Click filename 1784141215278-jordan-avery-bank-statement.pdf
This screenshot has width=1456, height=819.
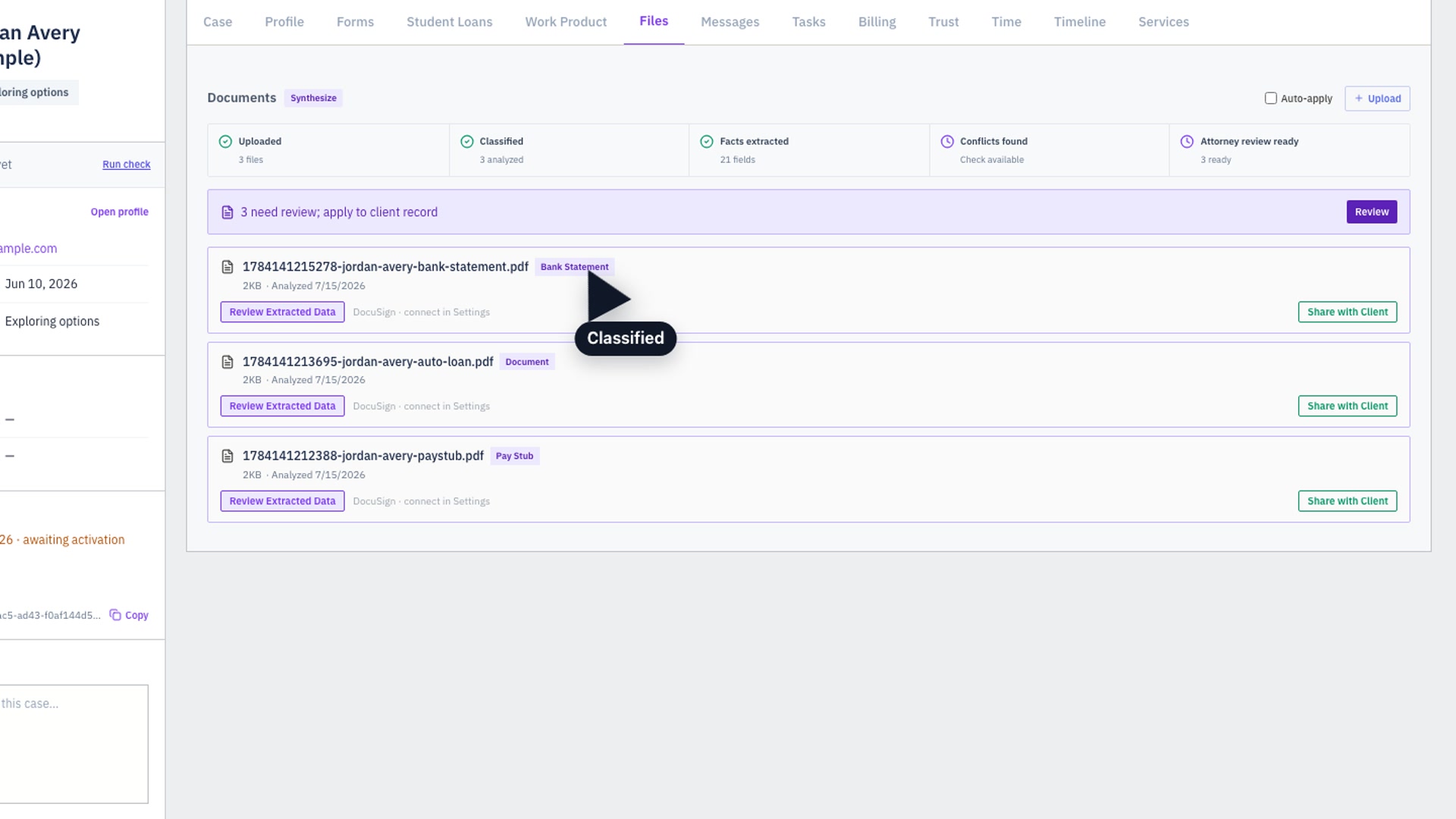pyautogui.click(x=385, y=267)
